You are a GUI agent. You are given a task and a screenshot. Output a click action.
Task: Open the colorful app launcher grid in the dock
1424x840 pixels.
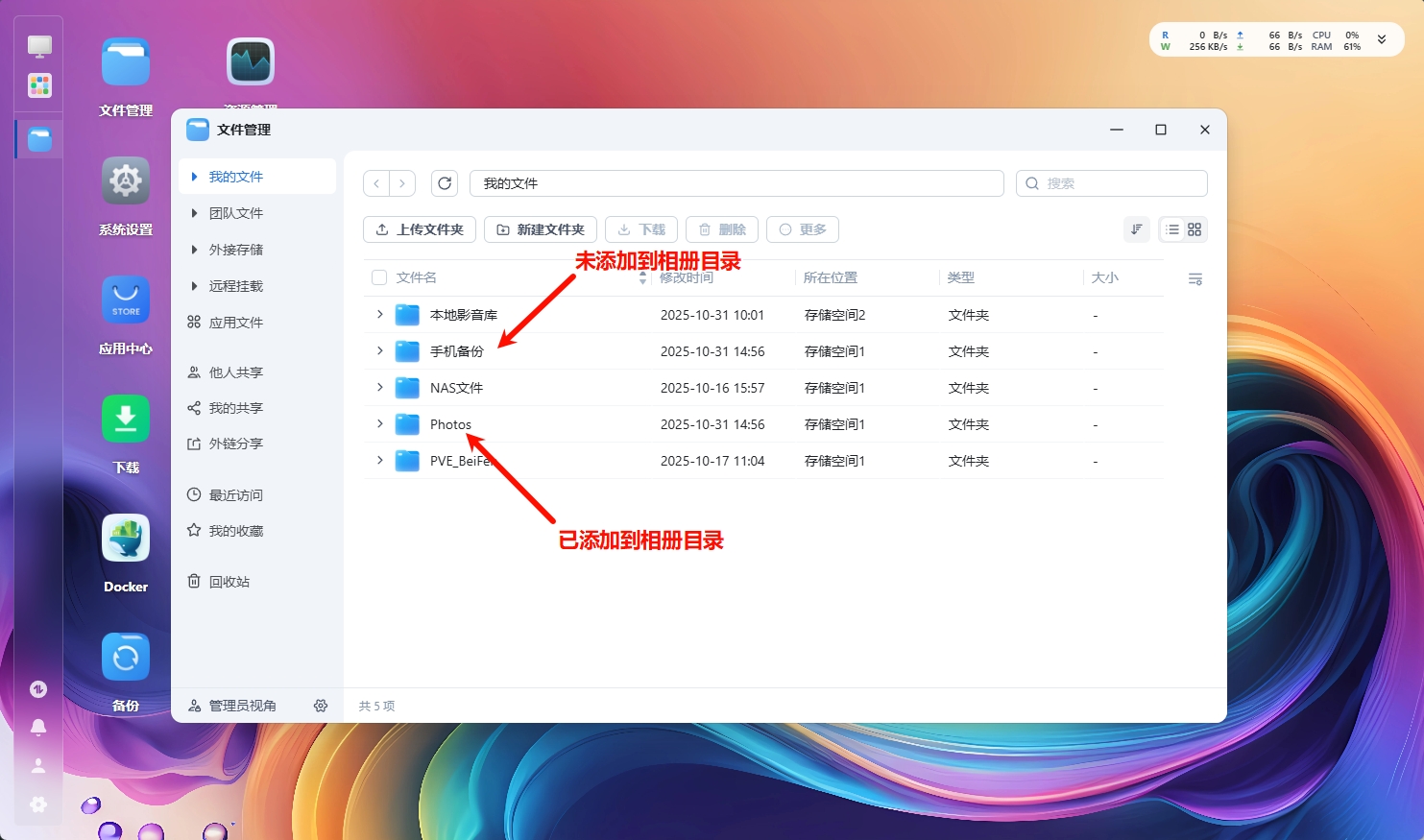(39, 85)
